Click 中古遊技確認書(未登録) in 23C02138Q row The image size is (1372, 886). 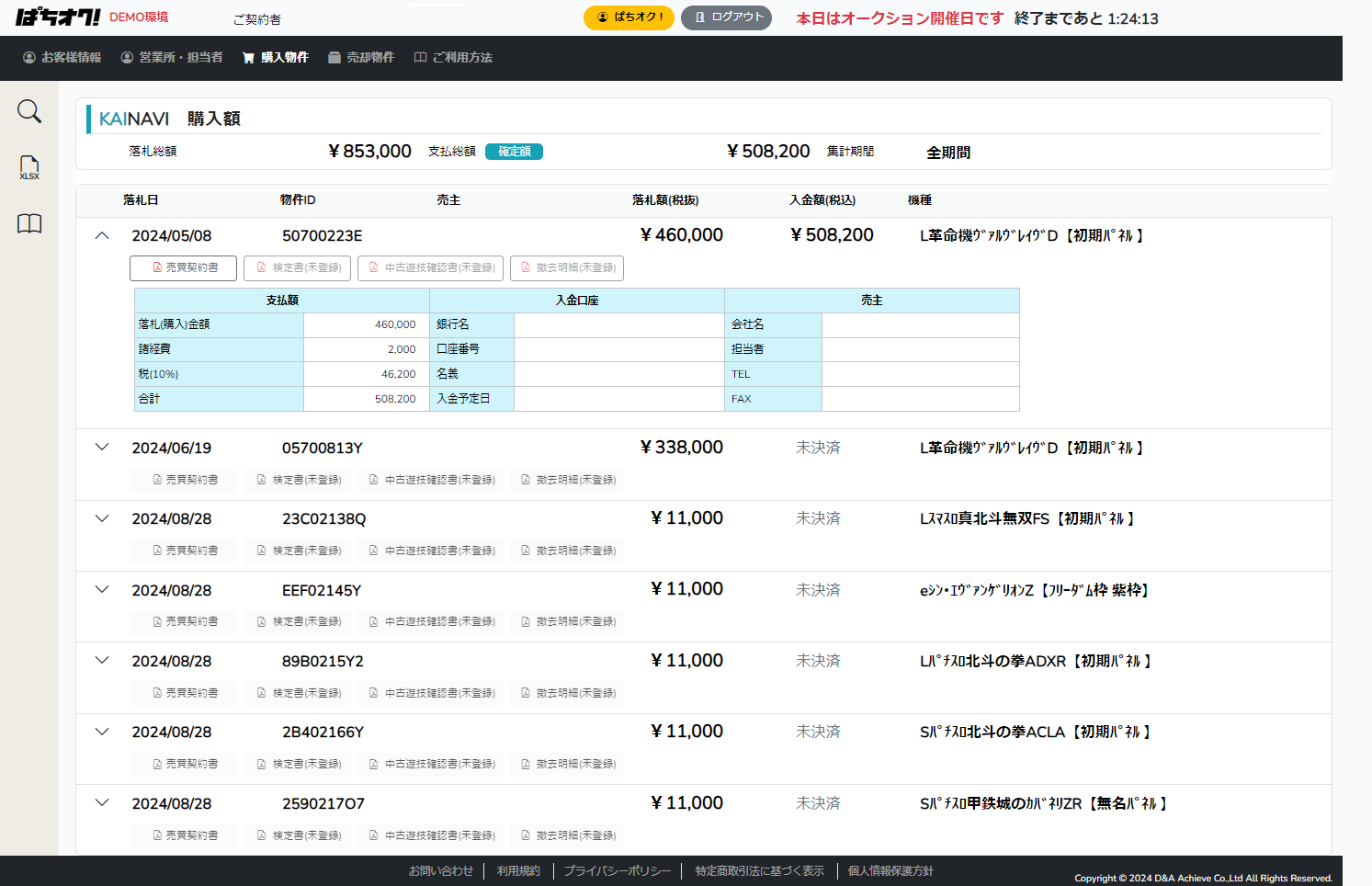point(430,551)
